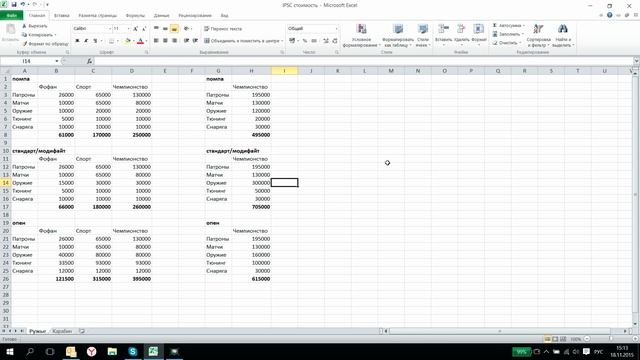
Task: Expand the formula bar
Action: (x=636, y=61)
